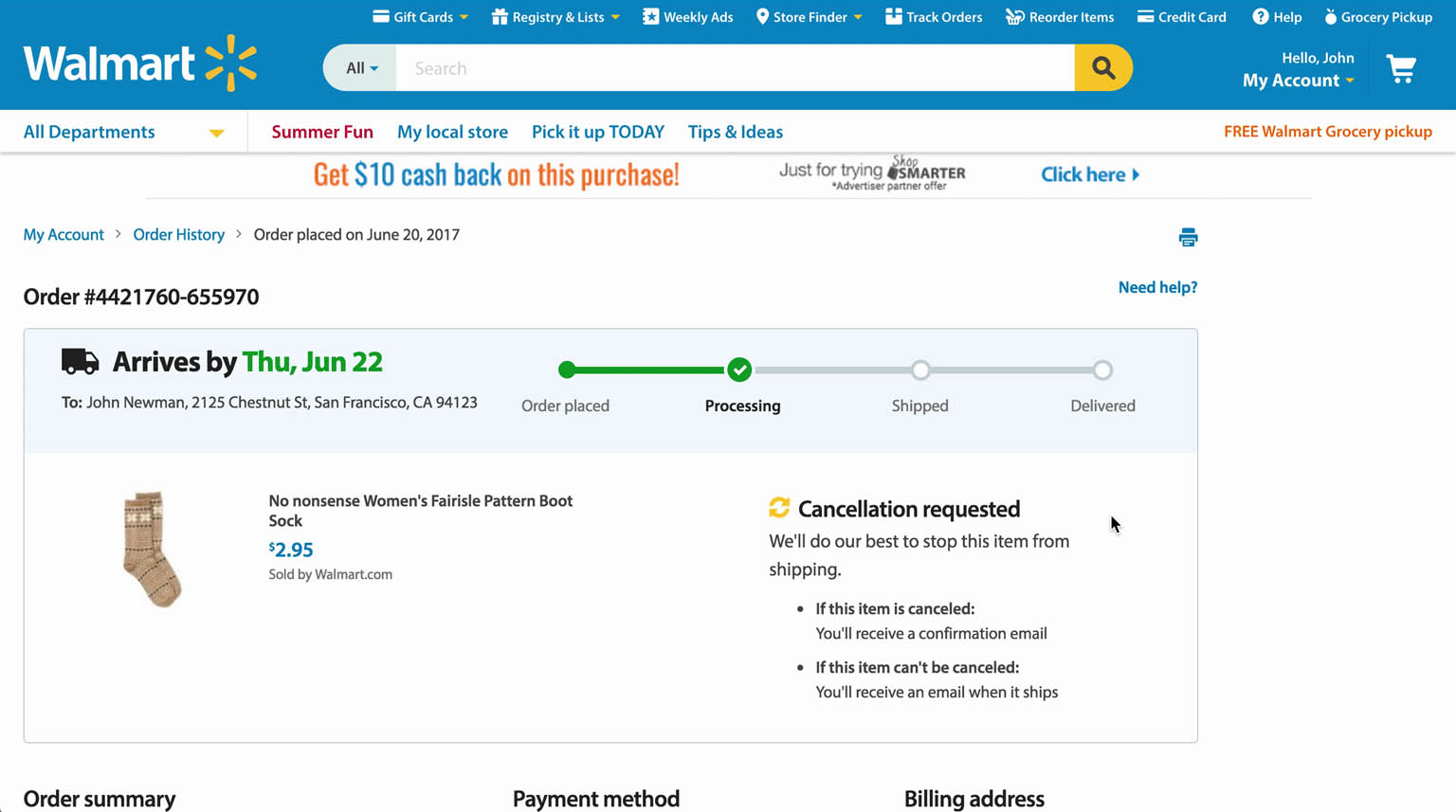The width and height of the screenshot is (1456, 812).
Task: Click into the Search input field
Action: 735,68
